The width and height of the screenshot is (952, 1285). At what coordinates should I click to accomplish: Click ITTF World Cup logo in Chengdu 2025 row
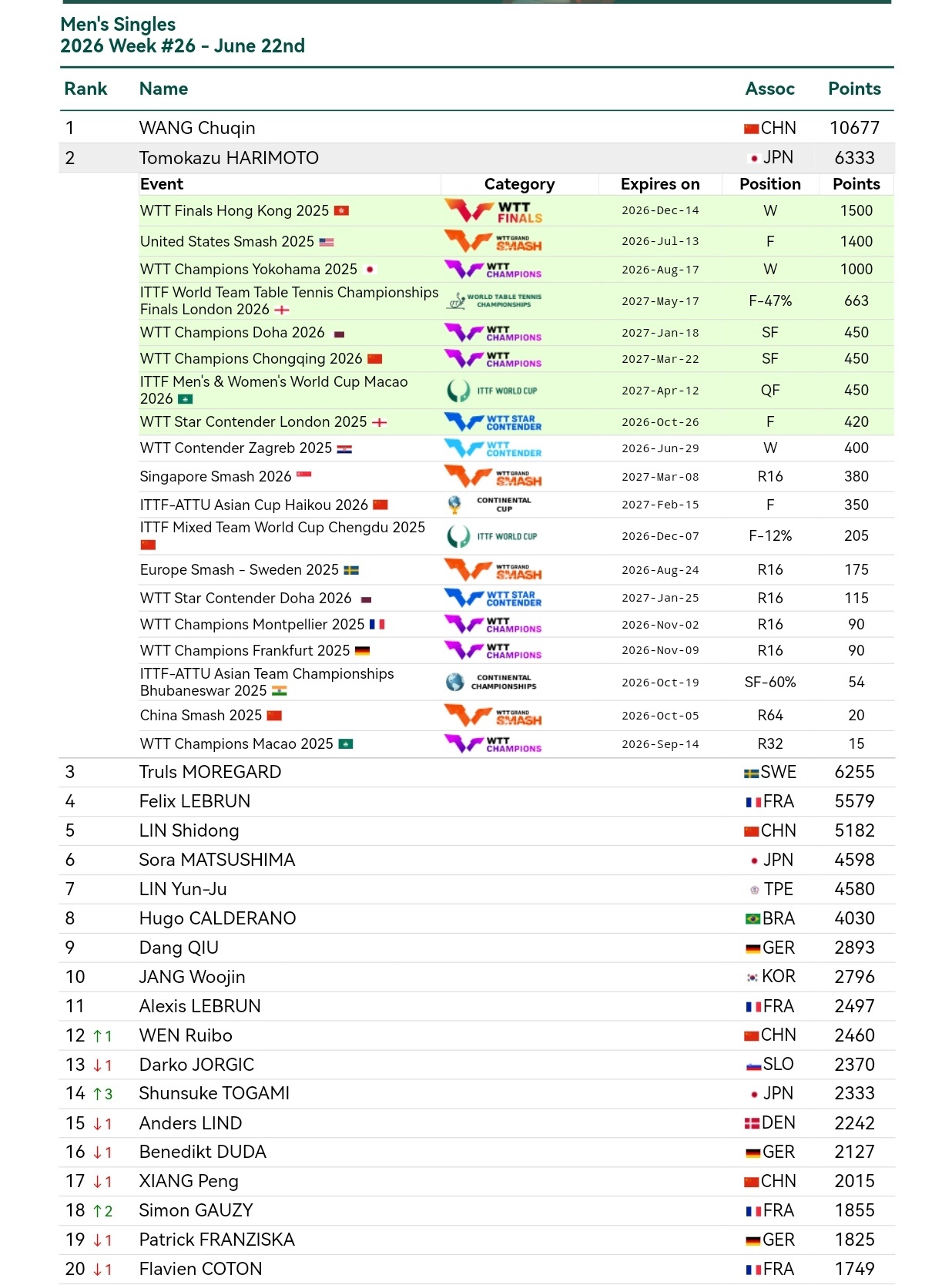492,536
